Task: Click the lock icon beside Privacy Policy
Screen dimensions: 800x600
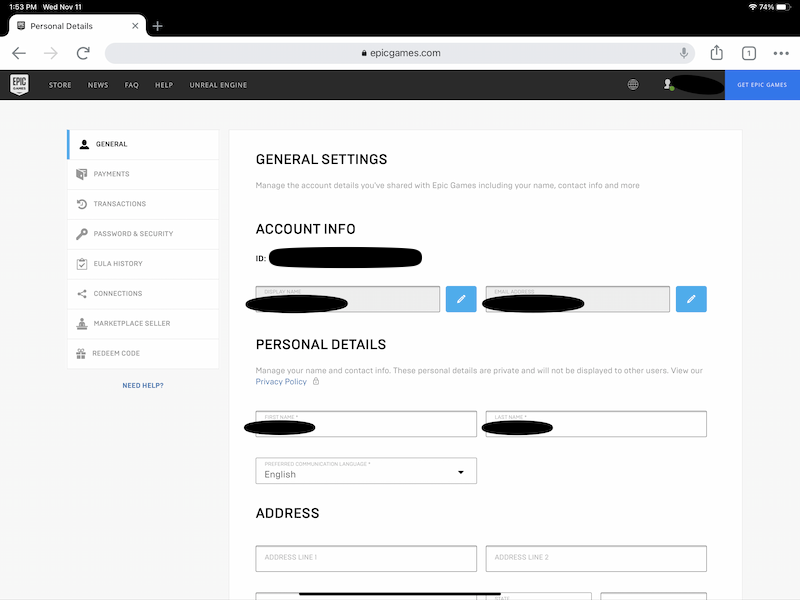Action: 316,382
